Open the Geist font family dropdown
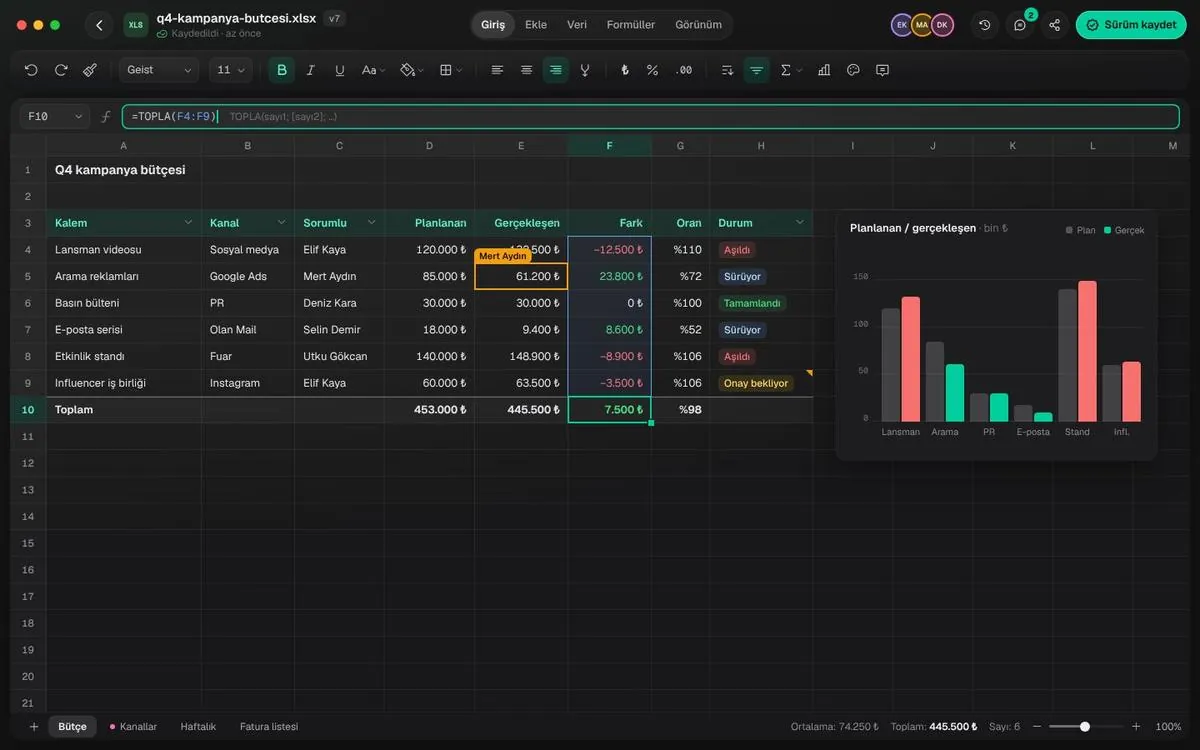The image size is (1200, 750). tap(159, 70)
